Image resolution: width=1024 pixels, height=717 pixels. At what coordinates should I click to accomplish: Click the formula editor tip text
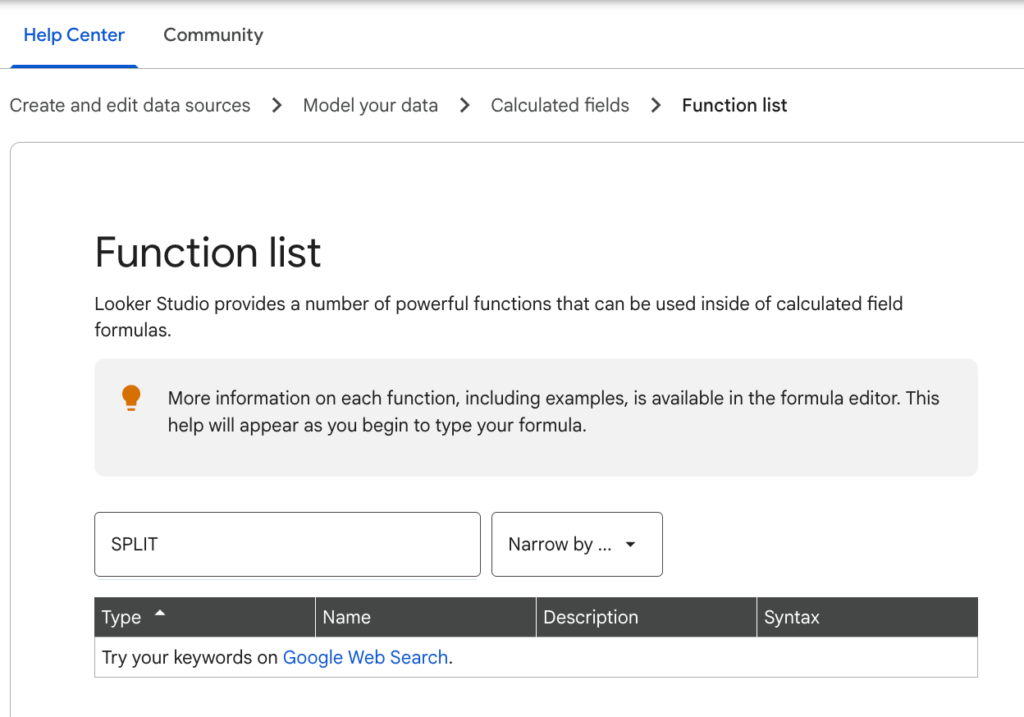coord(553,411)
